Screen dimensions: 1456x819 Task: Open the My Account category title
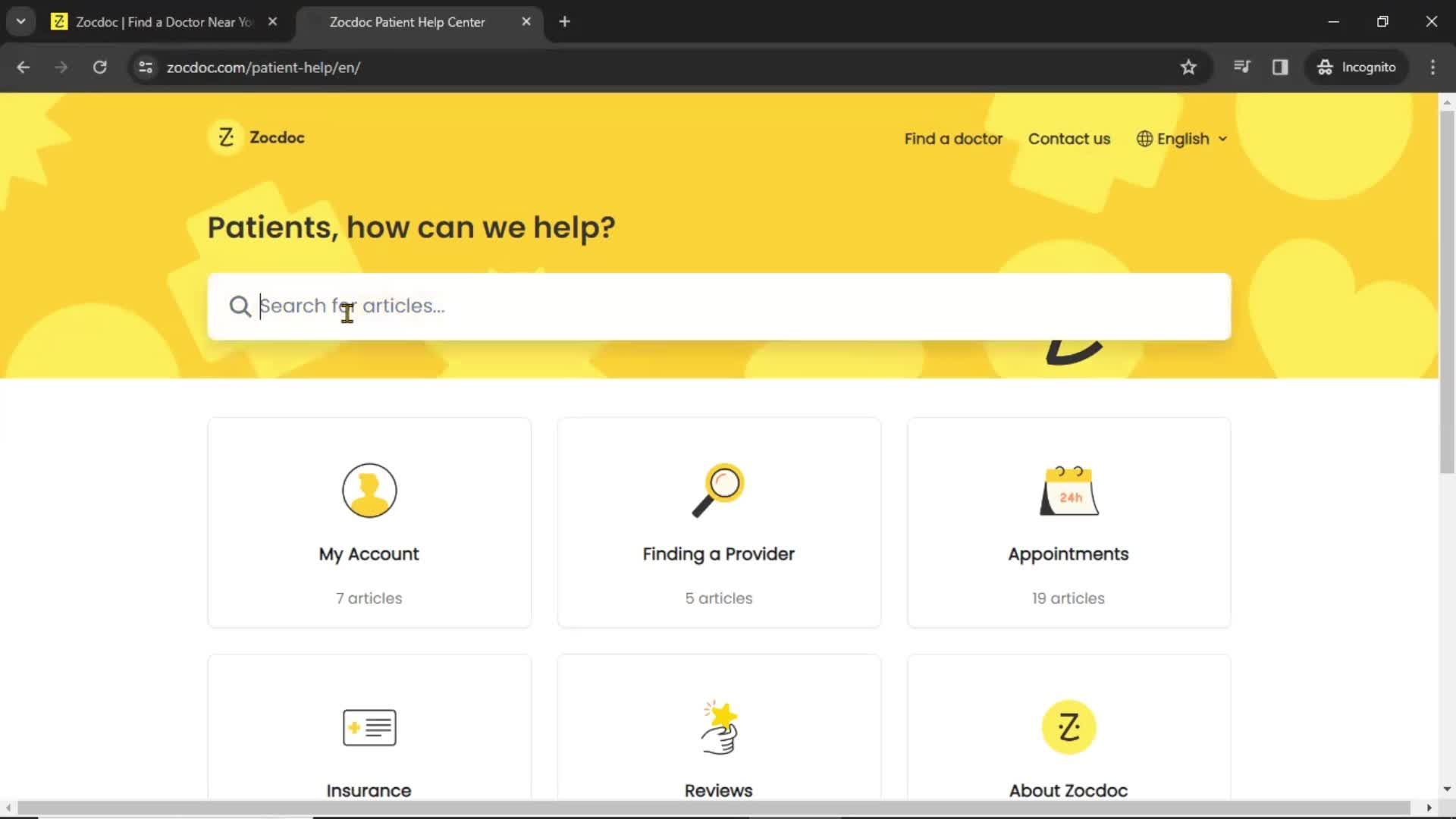pos(369,554)
